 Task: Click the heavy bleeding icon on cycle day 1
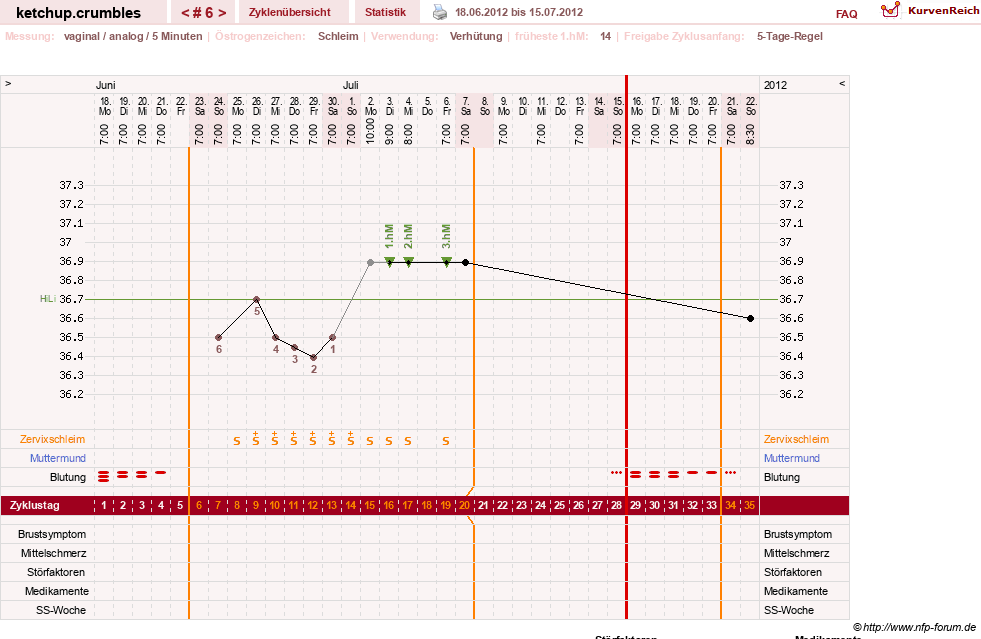[x=104, y=477]
